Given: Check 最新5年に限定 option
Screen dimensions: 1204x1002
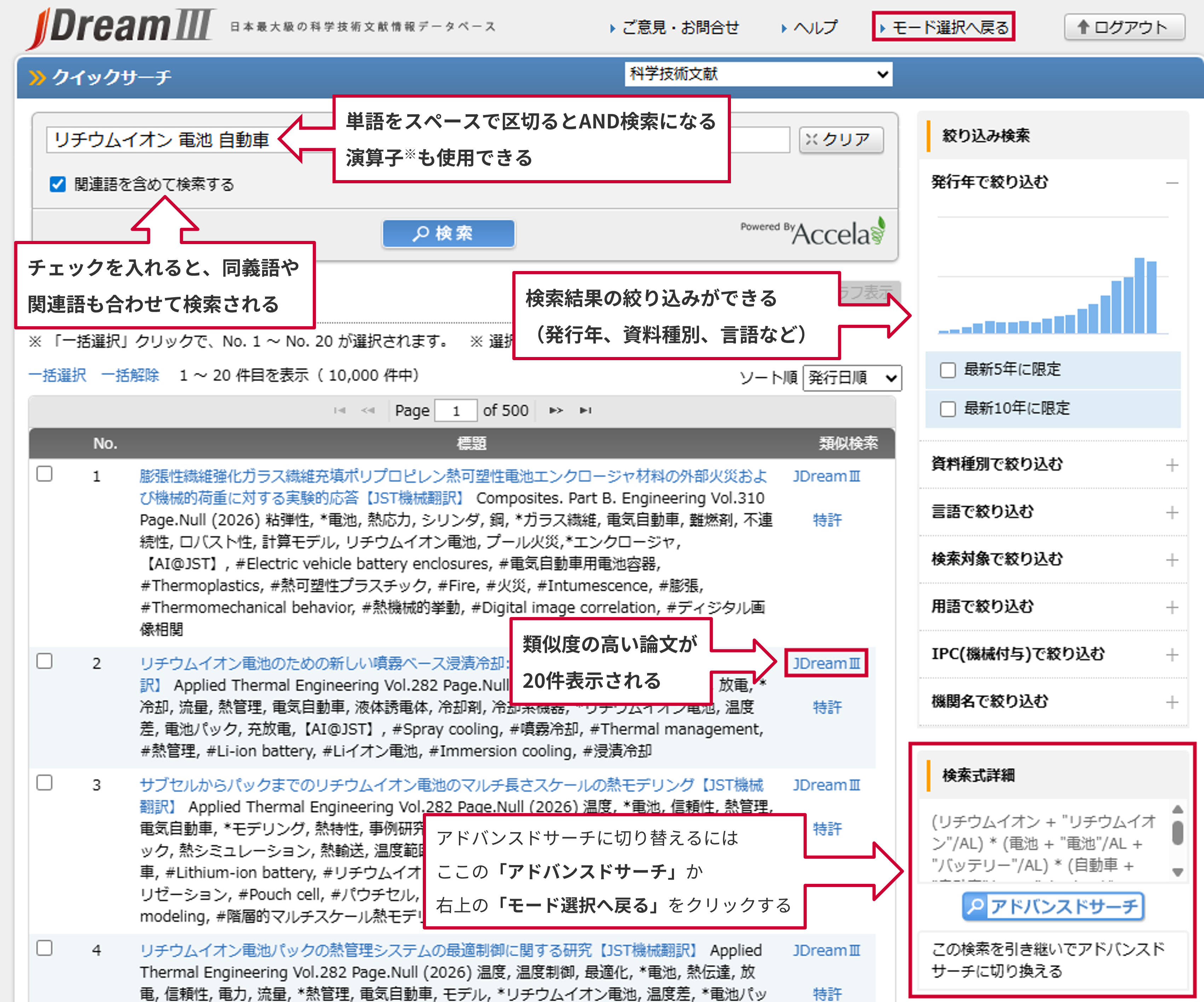Looking at the screenshot, I should point(948,370).
